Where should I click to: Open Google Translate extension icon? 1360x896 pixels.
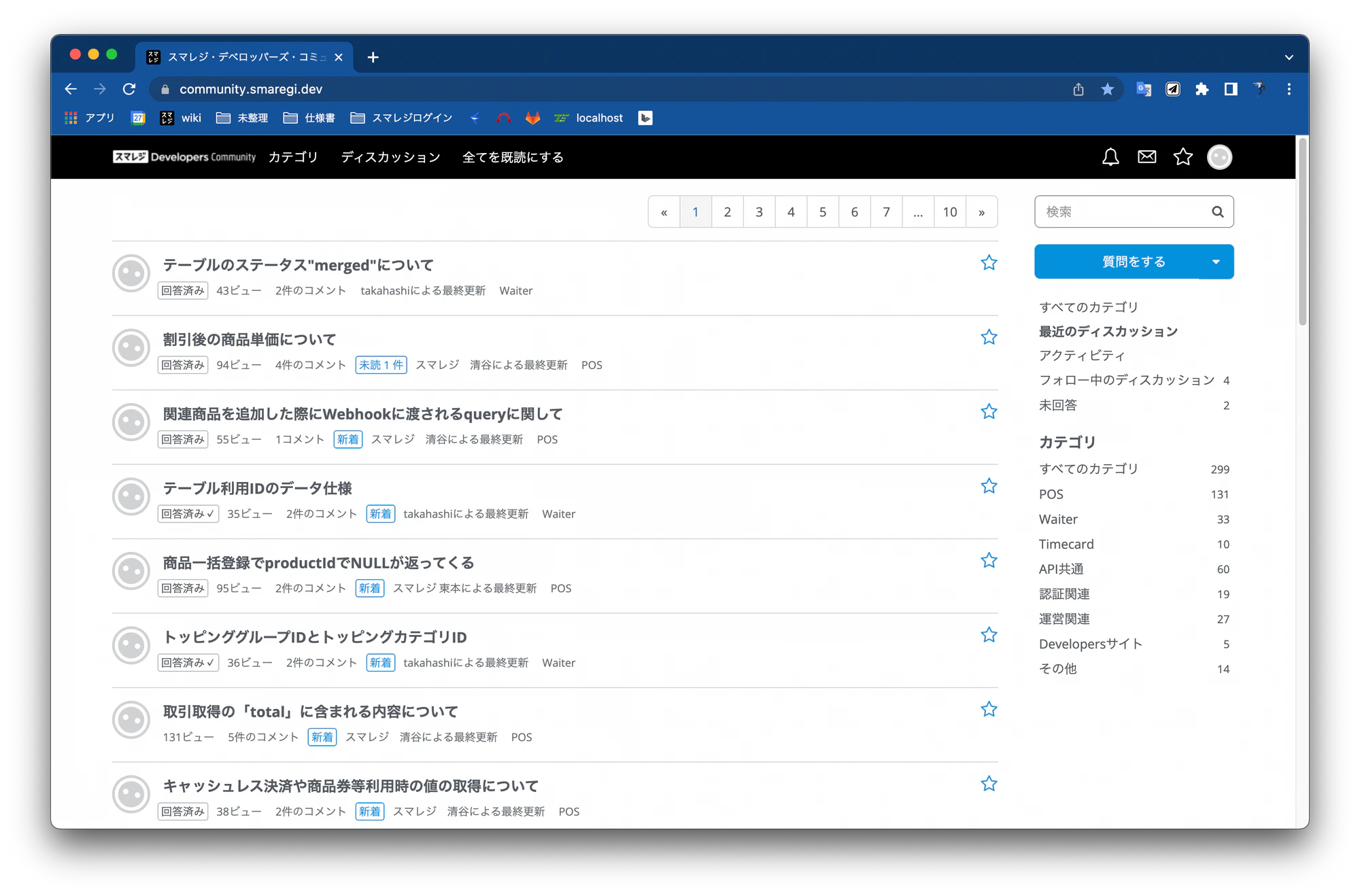(1144, 89)
